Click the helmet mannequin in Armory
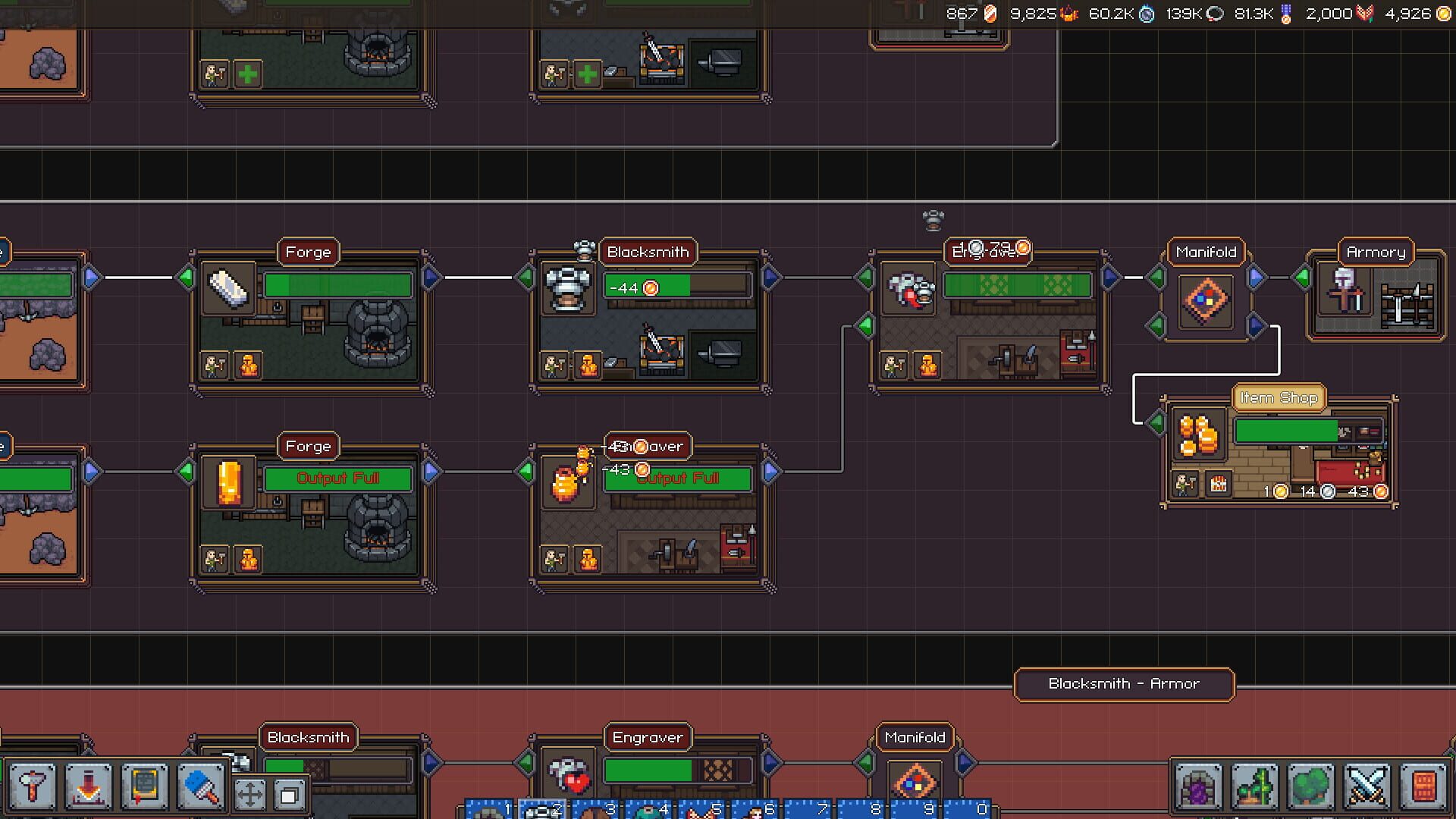Screen dimensions: 1456x819 tap(1345, 289)
